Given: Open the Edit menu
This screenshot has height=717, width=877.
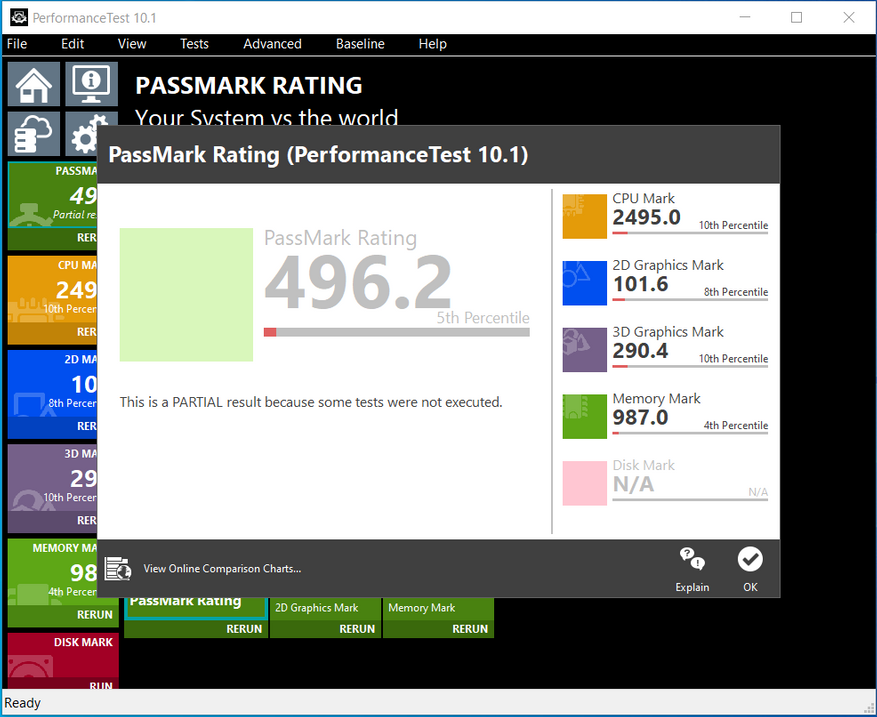Looking at the screenshot, I should coord(73,44).
